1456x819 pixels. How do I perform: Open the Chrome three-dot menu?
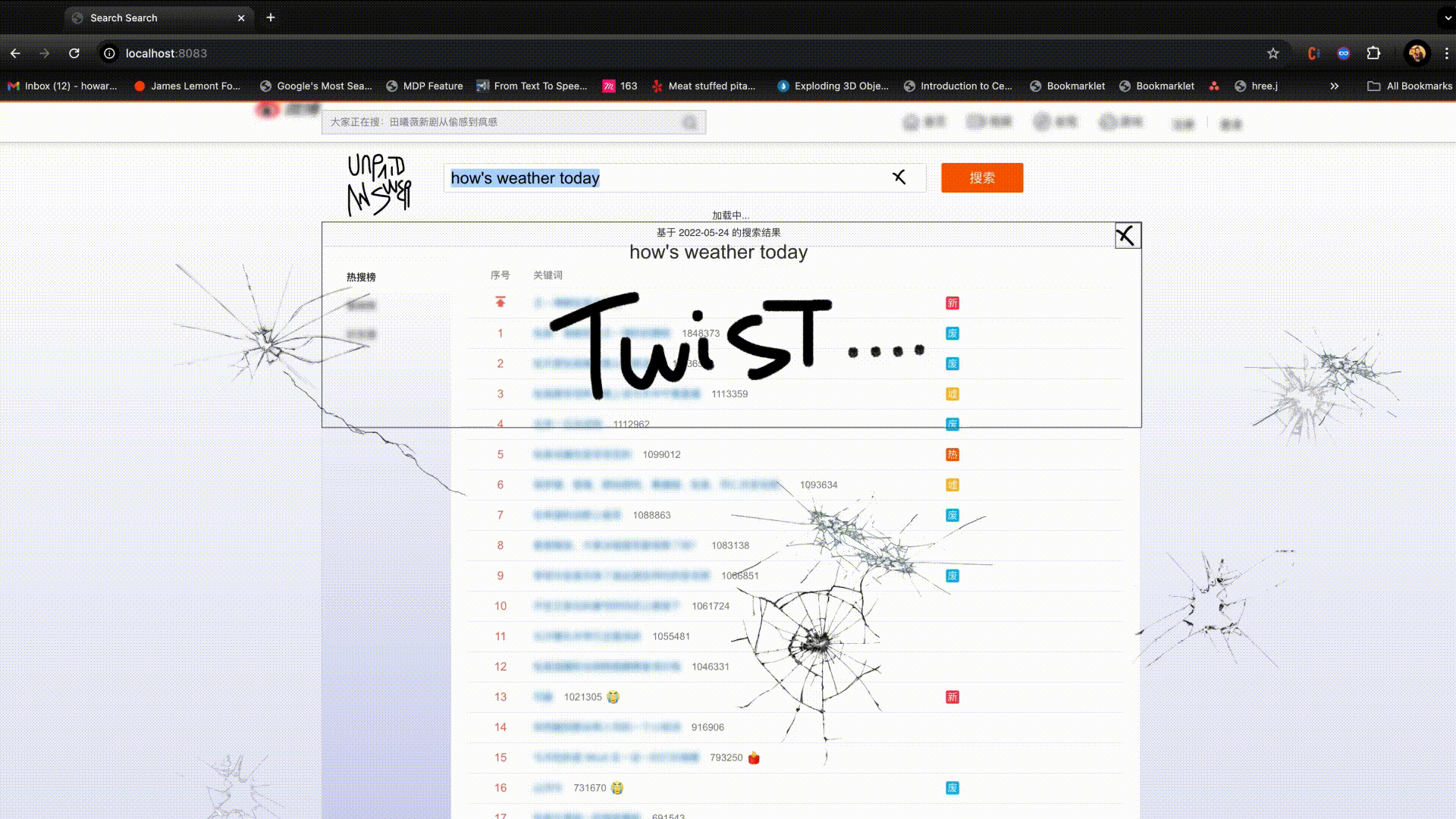1446,53
